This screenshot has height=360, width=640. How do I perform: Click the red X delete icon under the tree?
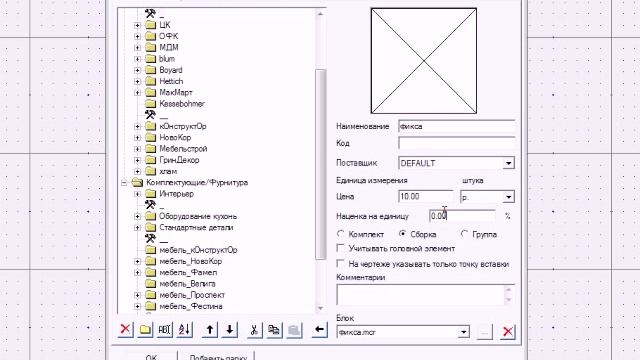[x=125, y=329]
